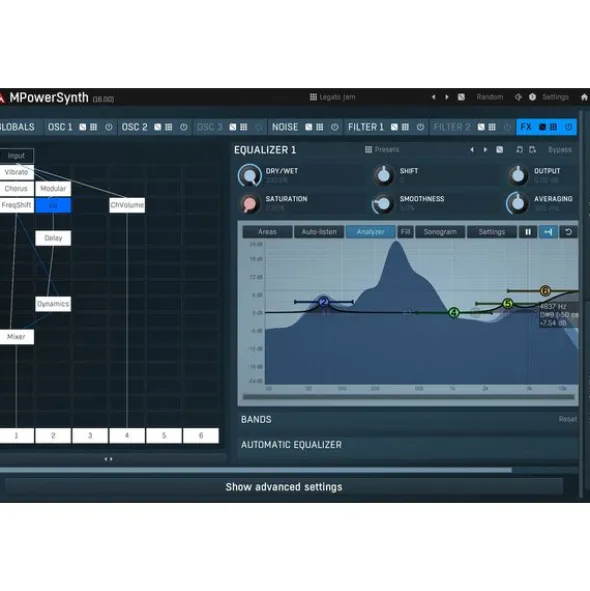Viewport: 590px width, 591px height.
Task: Click the Equalizer copy icon next to Bypass
Action: pos(519,150)
